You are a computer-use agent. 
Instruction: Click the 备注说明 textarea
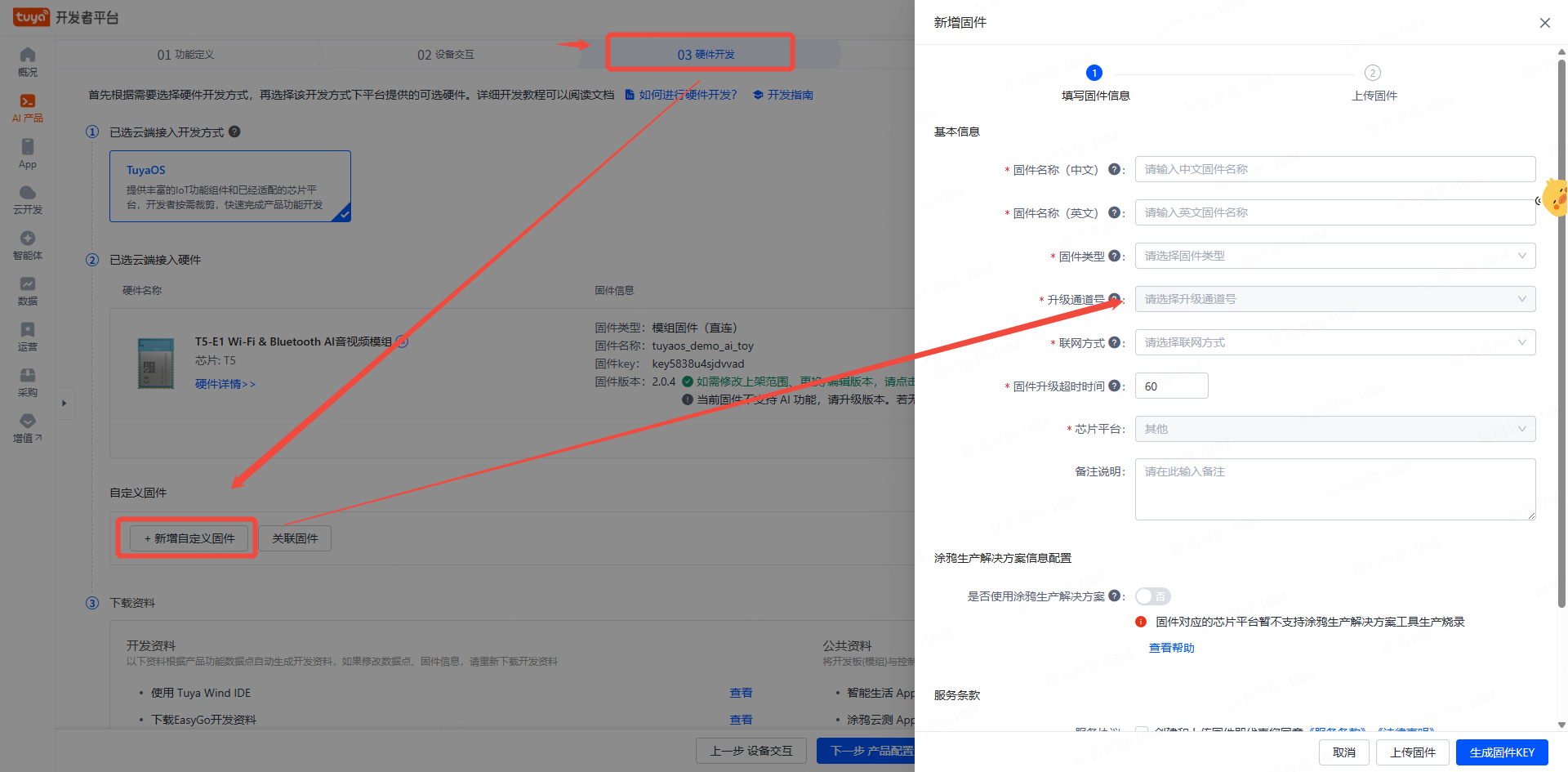coord(1335,489)
